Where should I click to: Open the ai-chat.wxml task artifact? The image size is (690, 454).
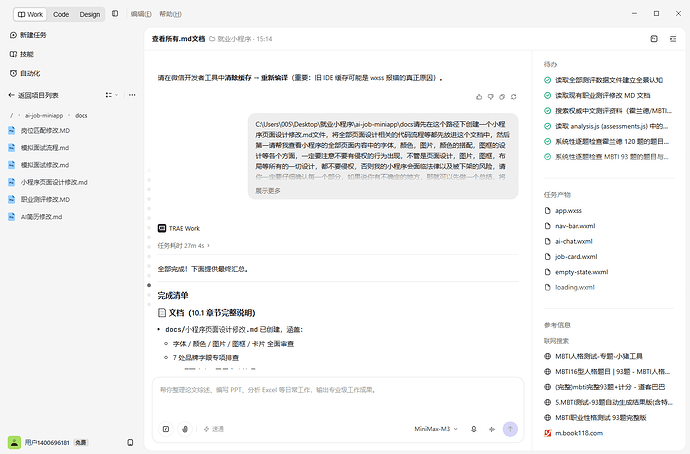pyautogui.click(x=569, y=242)
